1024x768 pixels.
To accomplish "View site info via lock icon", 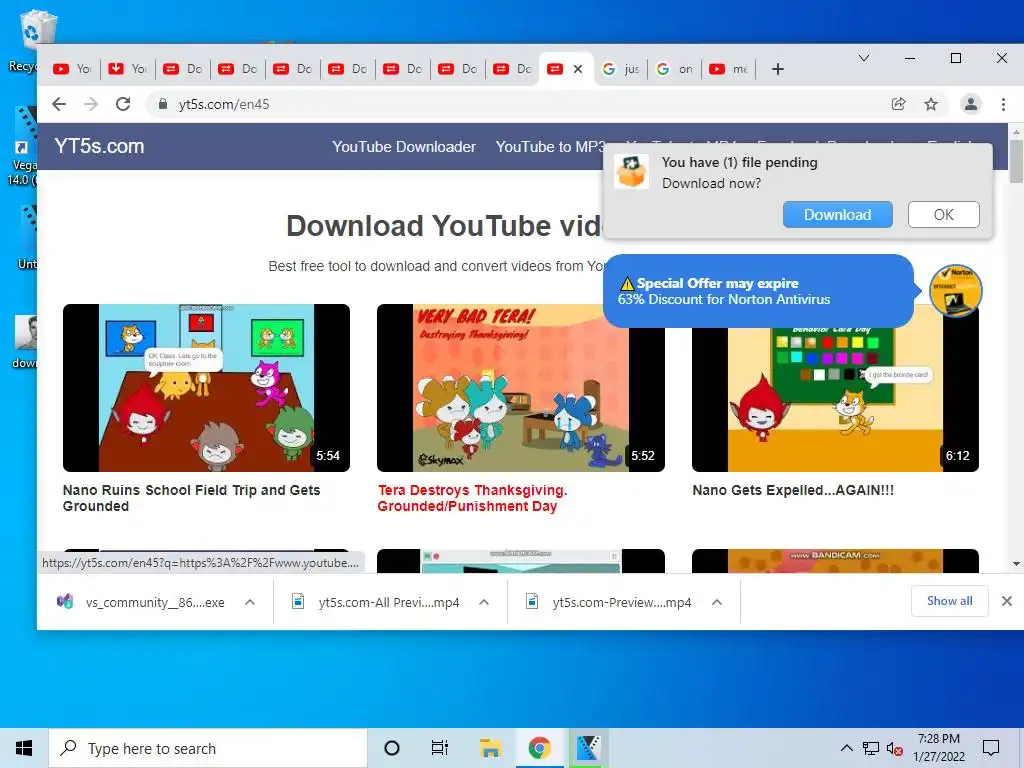I will (163, 104).
